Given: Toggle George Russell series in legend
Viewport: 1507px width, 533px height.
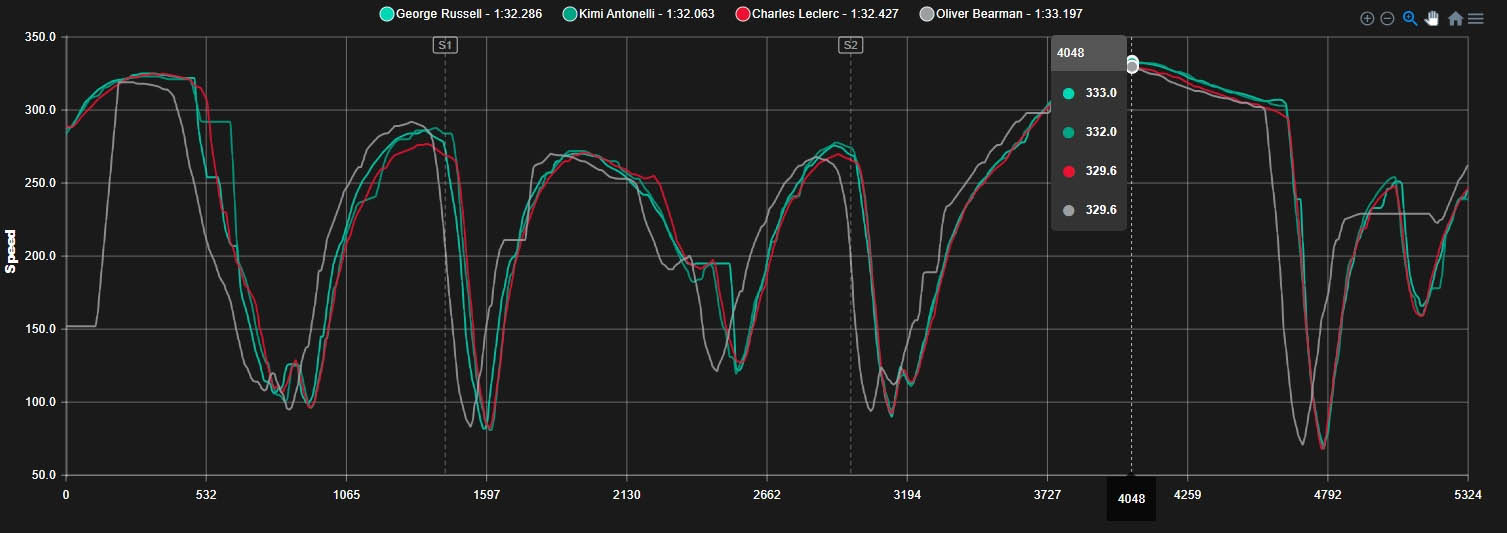Looking at the screenshot, I should coord(469,14).
